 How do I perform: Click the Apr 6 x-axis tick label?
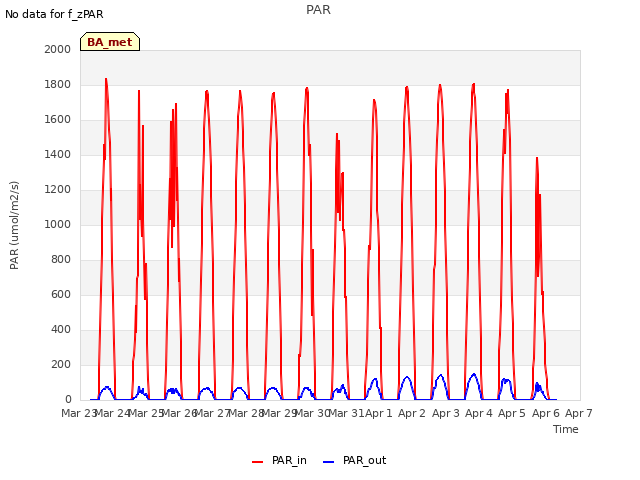pos(546,413)
